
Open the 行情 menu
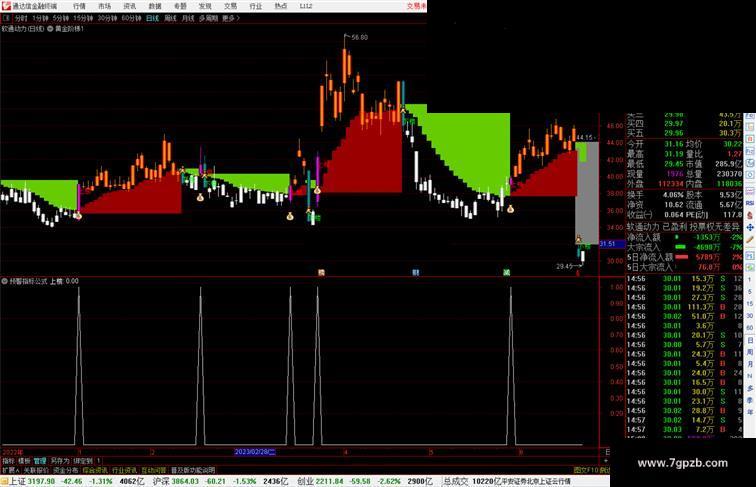click(x=79, y=6)
